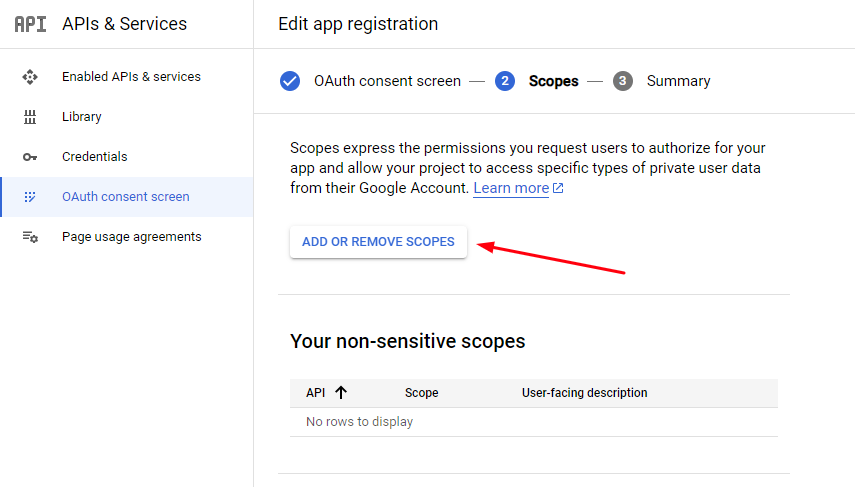Click User-facing description column header
Screen dimensions: 855x487
585,393
